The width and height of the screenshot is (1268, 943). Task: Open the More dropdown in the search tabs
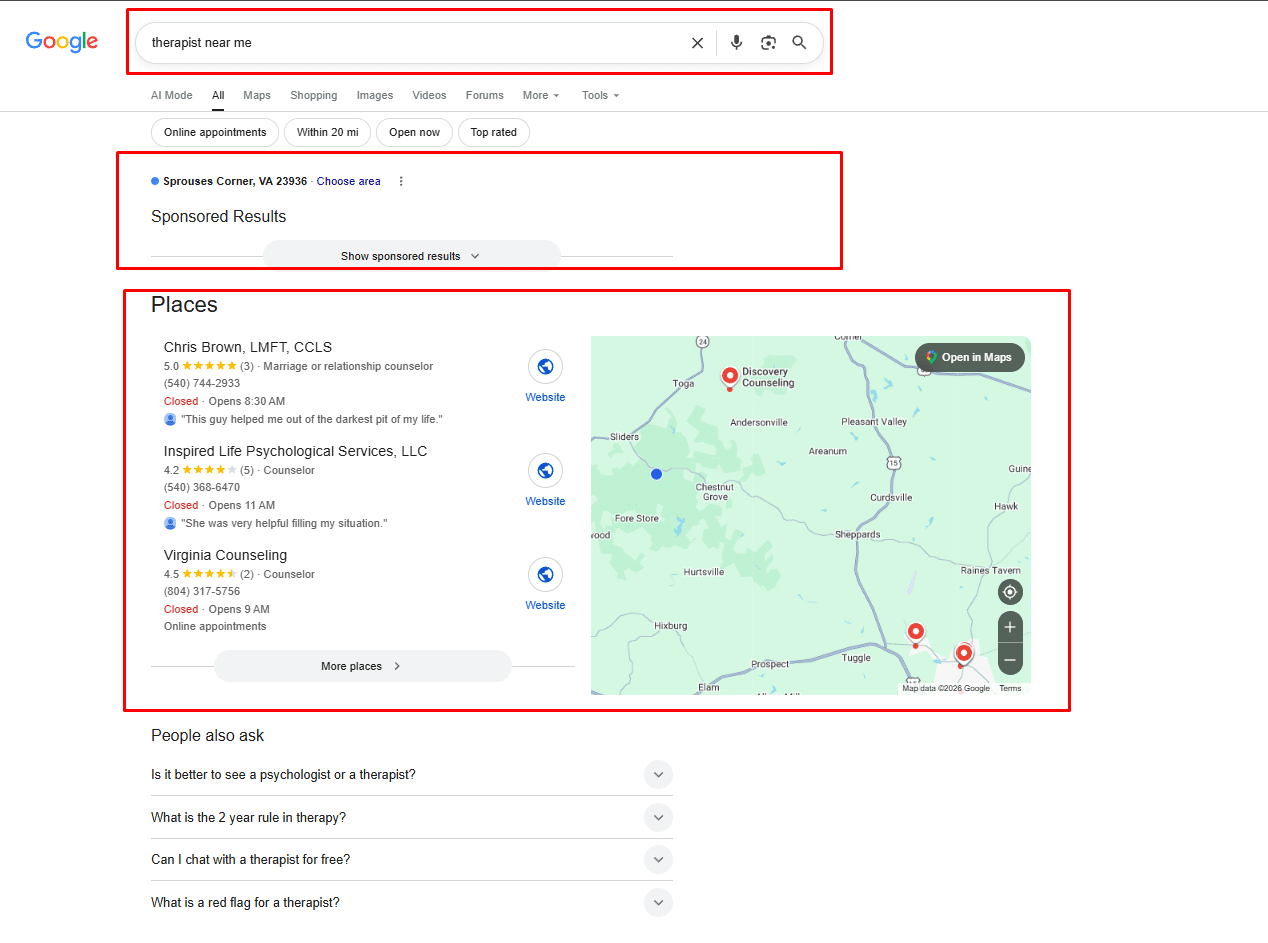[541, 95]
